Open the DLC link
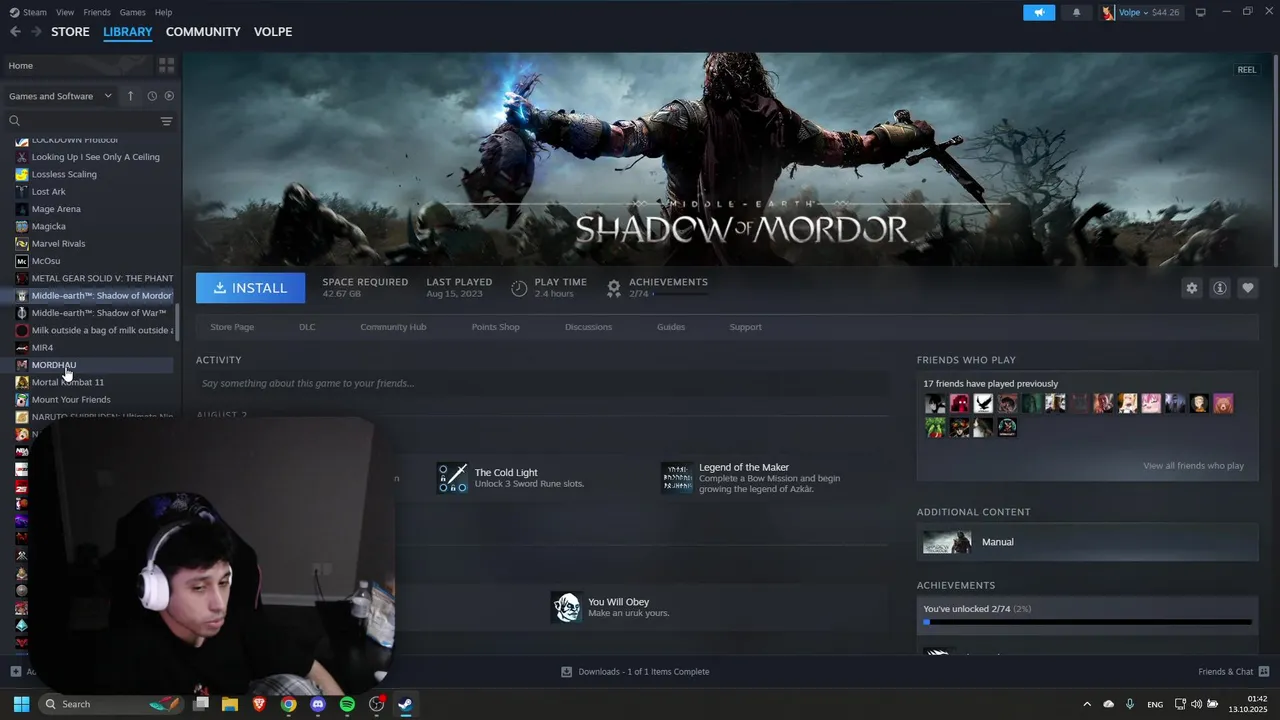1280x720 pixels. (307, 327)
